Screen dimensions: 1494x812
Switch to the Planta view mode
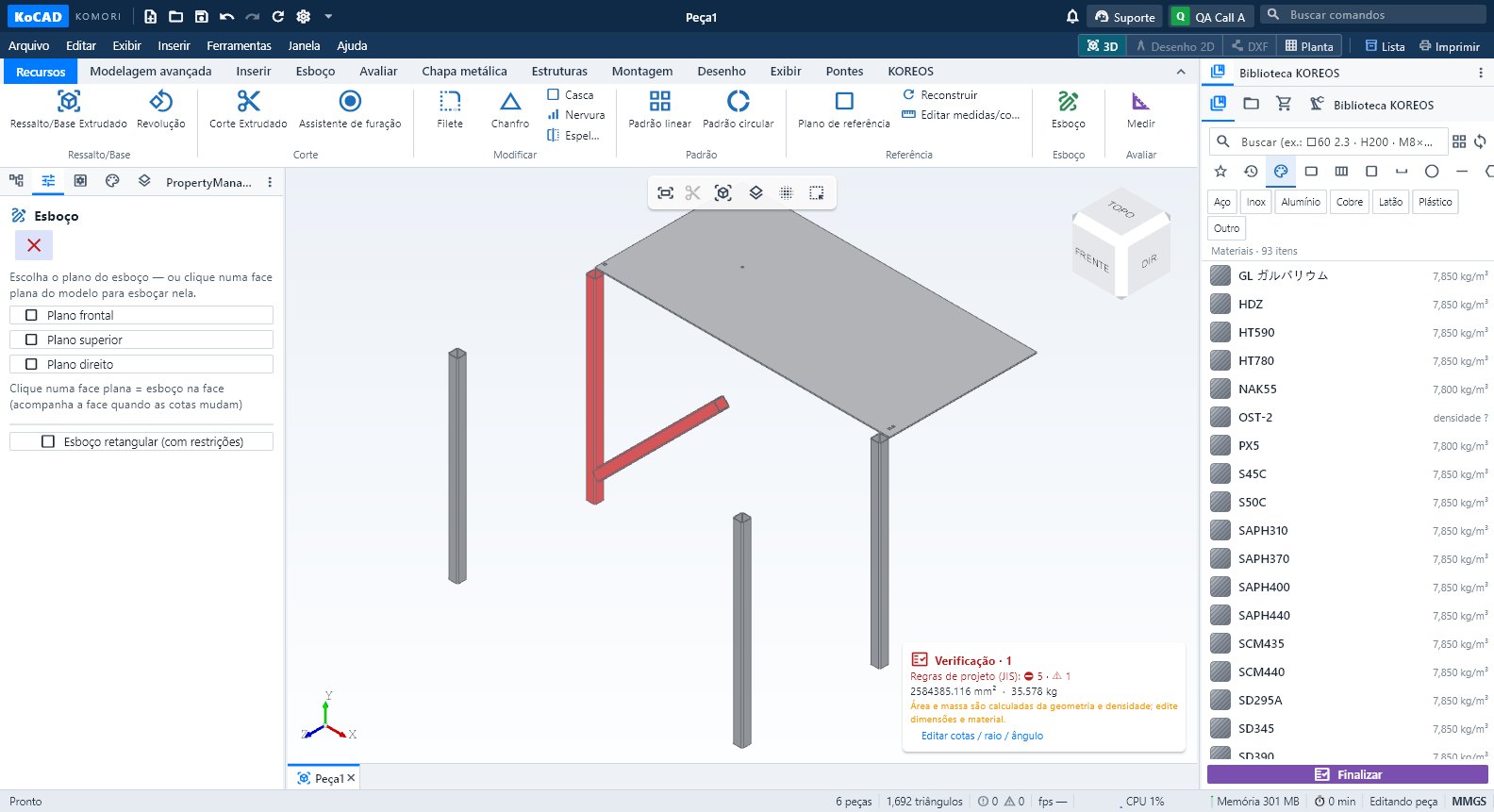[1309, 46]
